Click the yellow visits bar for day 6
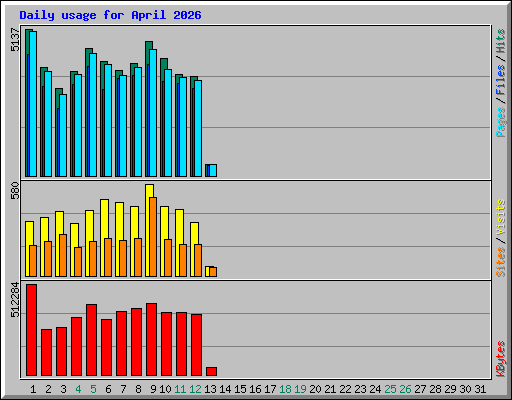This screenshot has height=400, width=512. (104, 238)
